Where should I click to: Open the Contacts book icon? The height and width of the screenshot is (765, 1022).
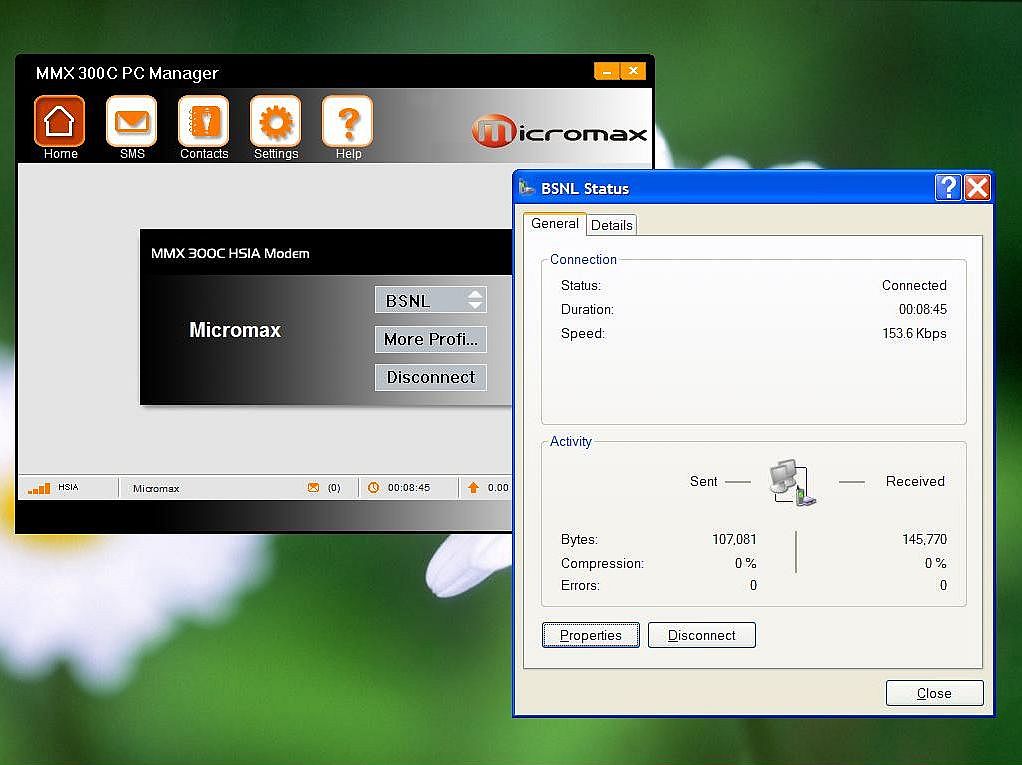(204, 123)
